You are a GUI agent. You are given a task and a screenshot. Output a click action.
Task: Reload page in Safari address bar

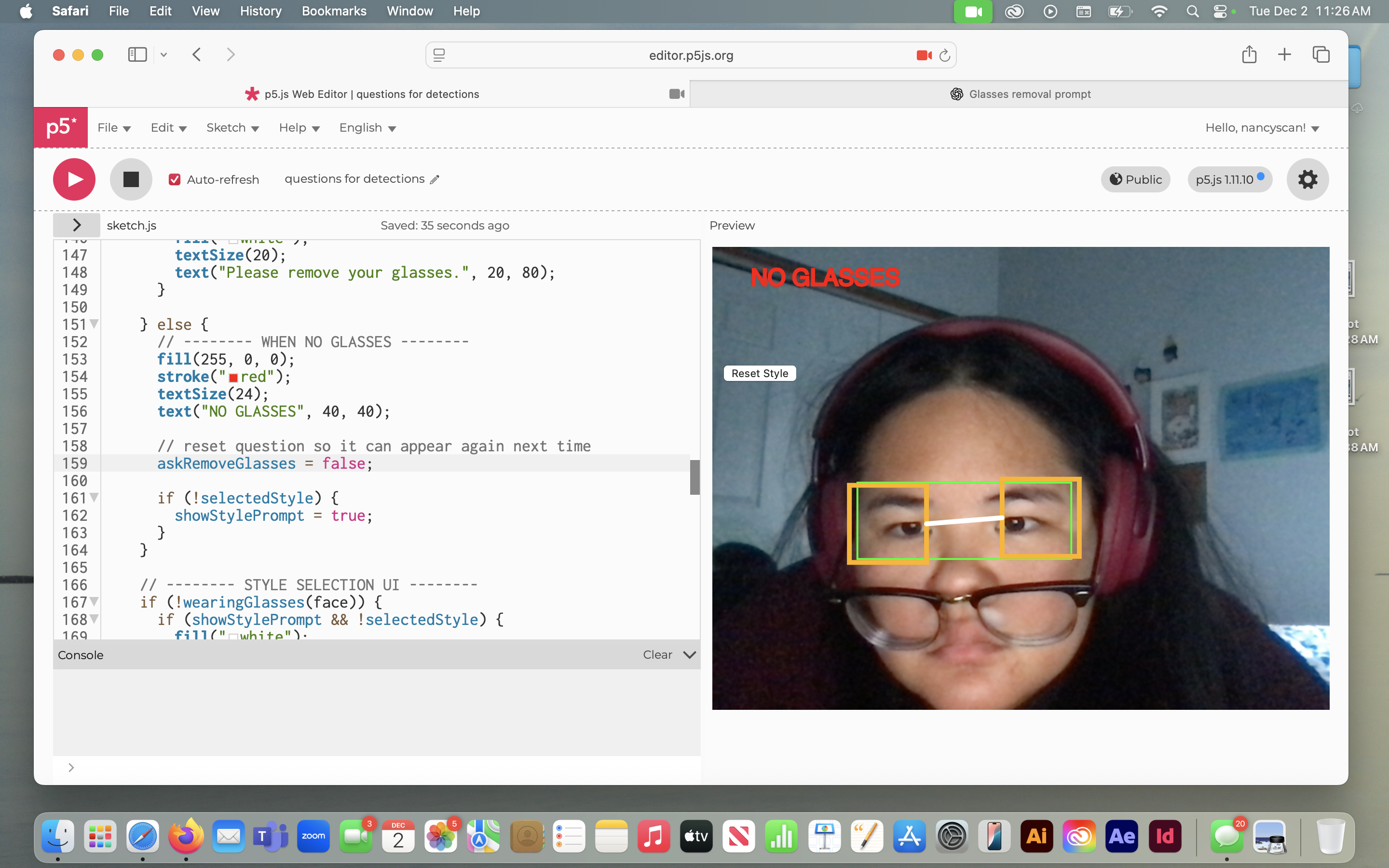(x=945, y=55)
